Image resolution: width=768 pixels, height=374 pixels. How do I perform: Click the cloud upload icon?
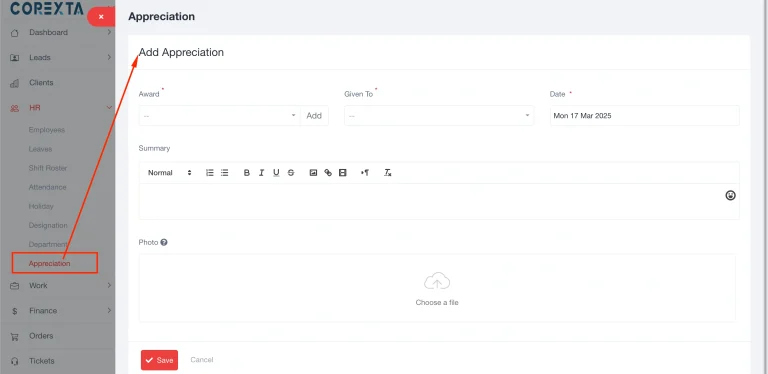[x=437, y=282]
